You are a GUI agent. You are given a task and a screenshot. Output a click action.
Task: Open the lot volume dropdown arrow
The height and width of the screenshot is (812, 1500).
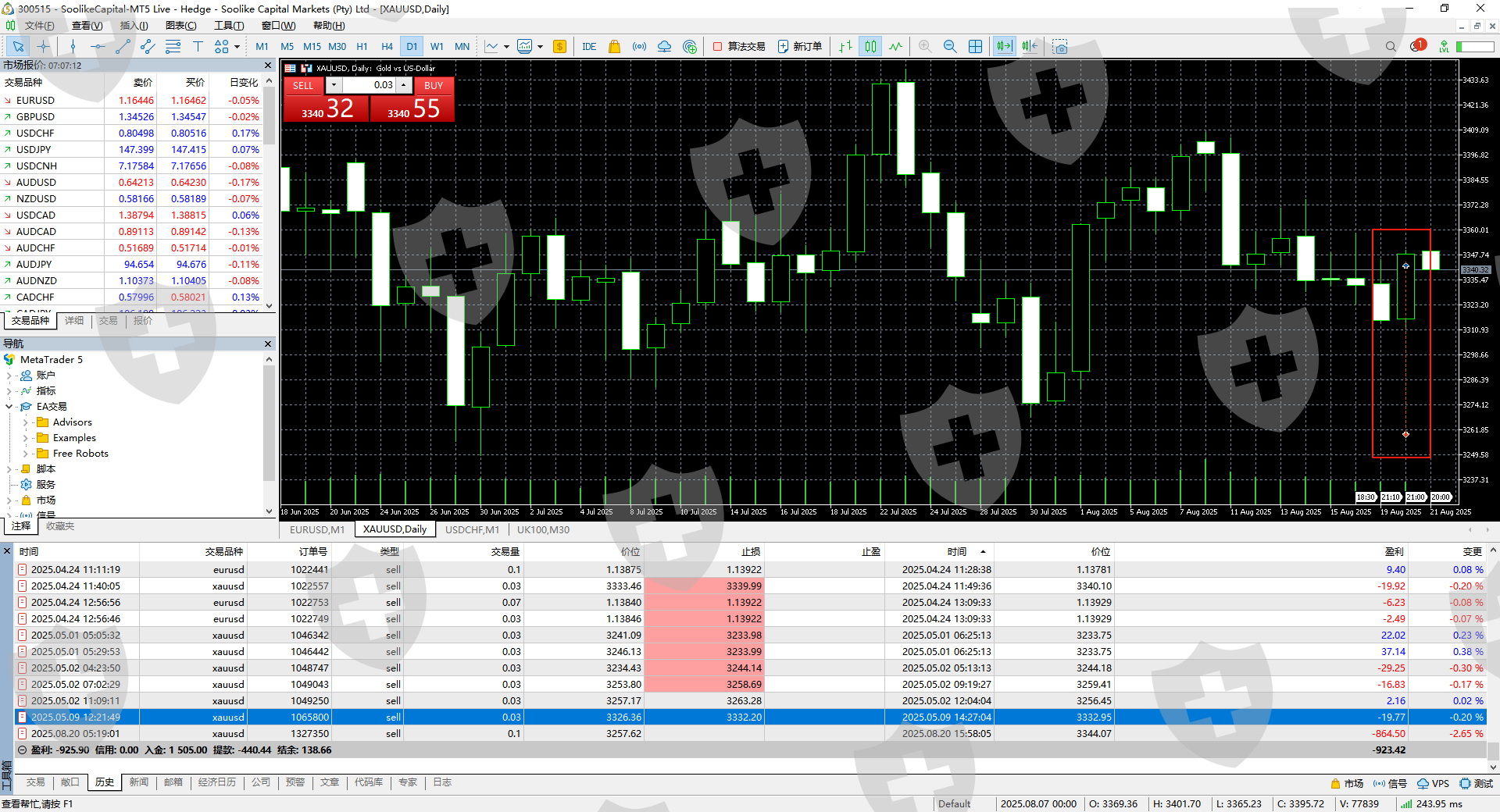[x=334, y=85]
